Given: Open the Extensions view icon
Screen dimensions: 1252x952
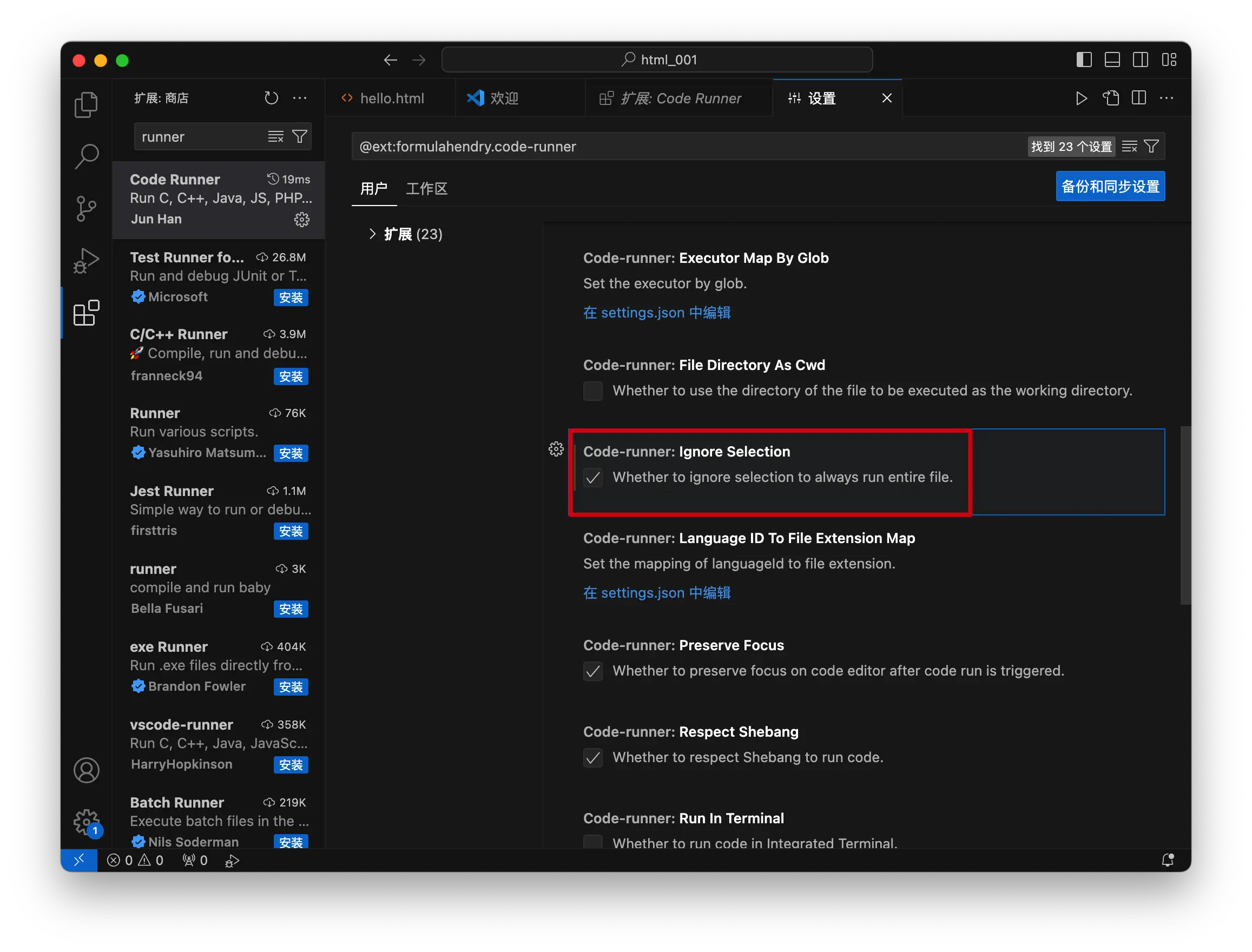Looking at the screenshot, I should click(86, 313).
